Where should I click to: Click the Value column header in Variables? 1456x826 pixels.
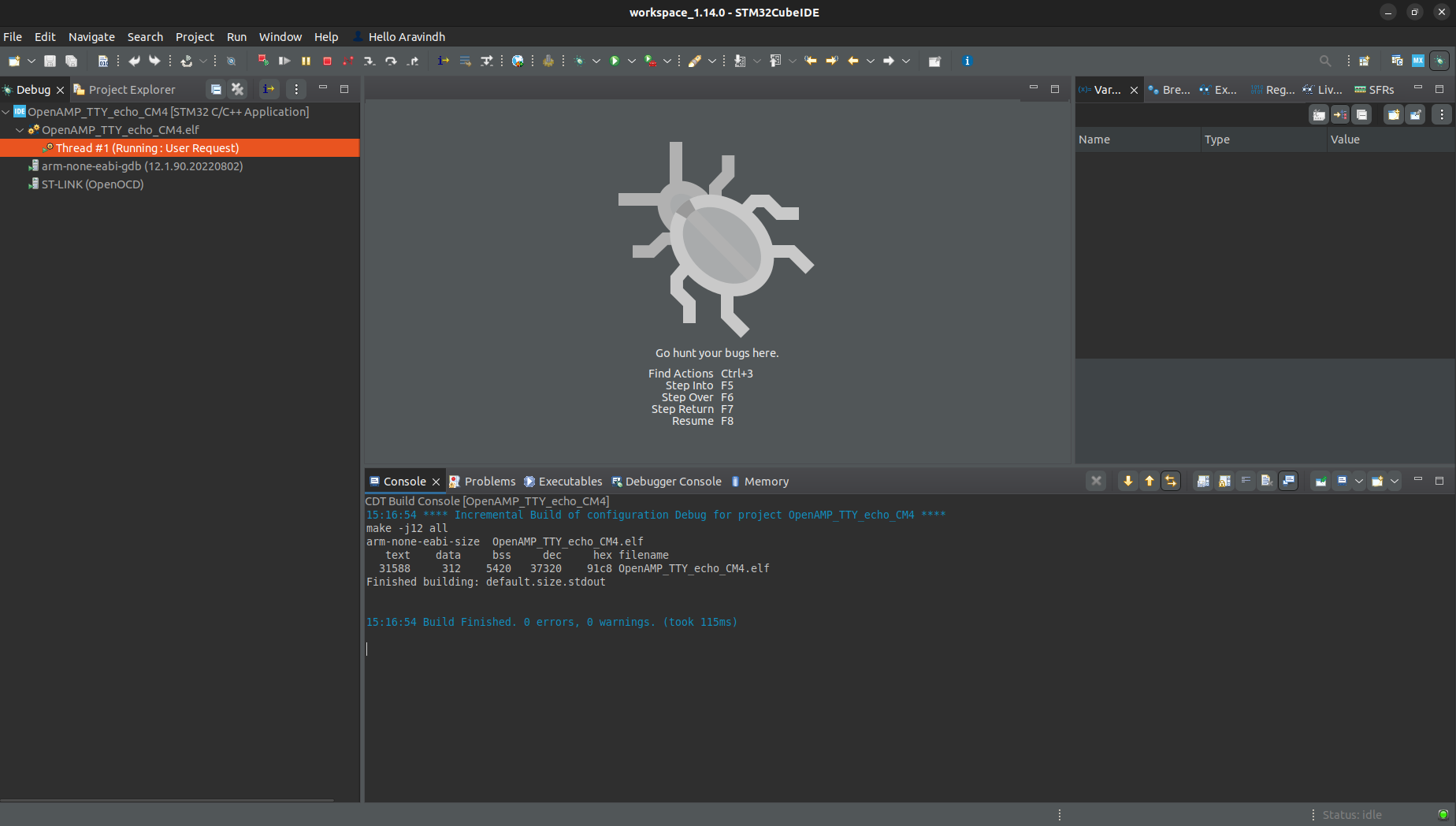pyautogui.click(x=1345, y=140)
